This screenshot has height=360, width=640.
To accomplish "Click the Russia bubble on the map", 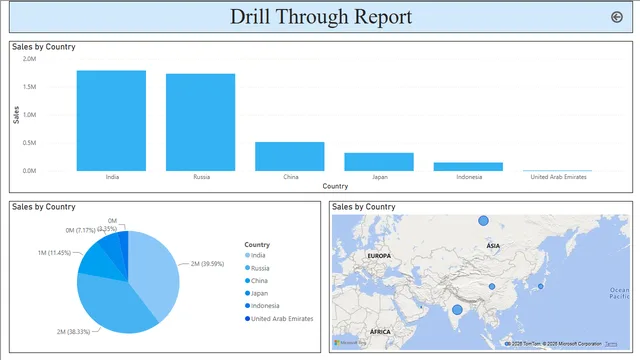I will point(483,221).
